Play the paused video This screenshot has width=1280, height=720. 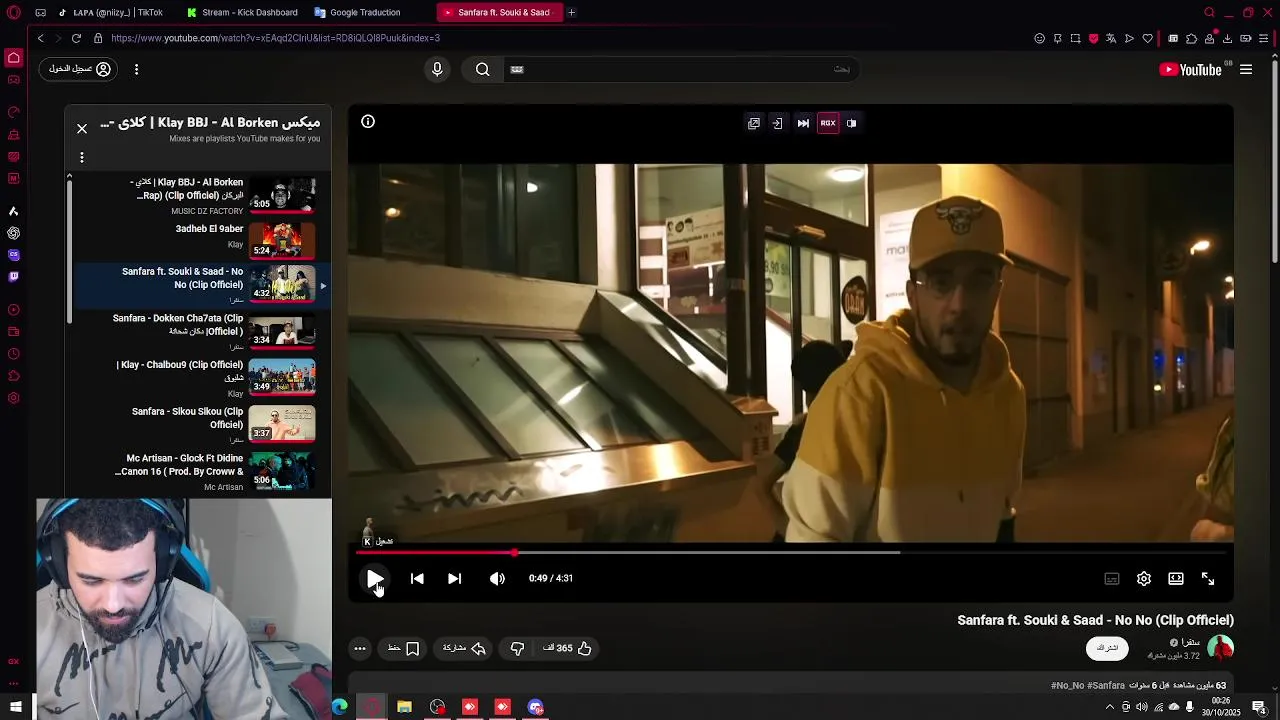pyautogui.click(x=374, y=578)
